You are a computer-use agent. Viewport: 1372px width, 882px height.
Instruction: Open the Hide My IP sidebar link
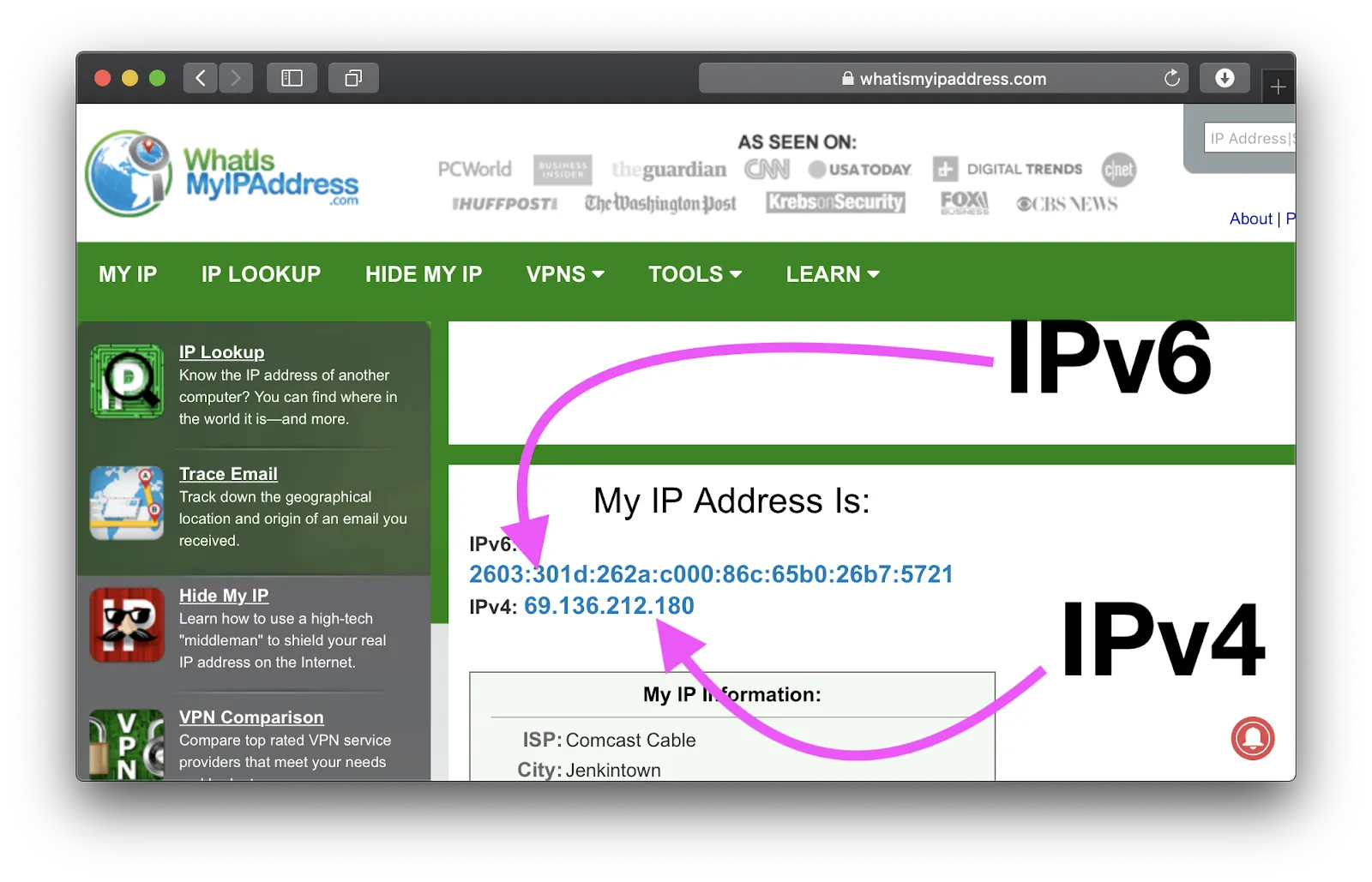224,596
